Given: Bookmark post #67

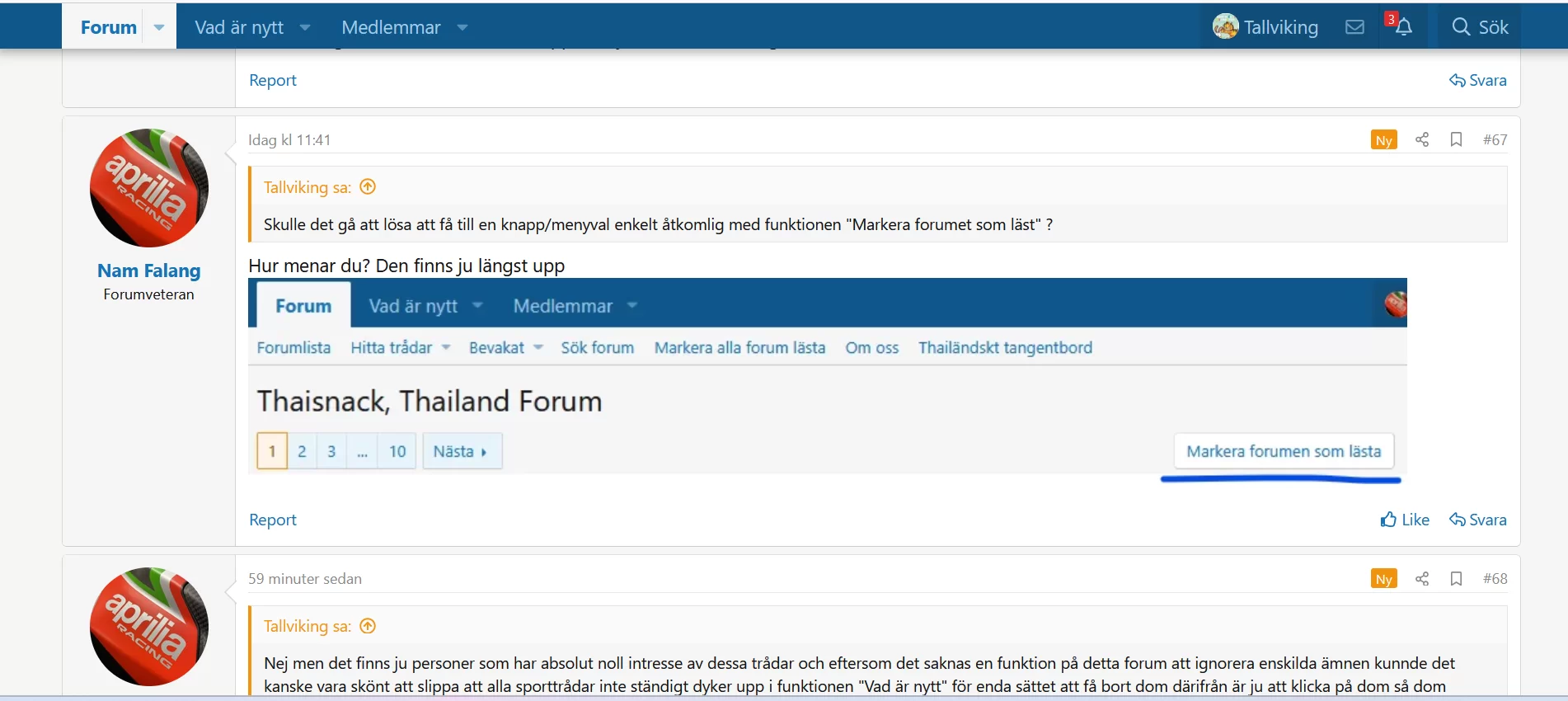Looking at the screenshot, I should 1456,139.
